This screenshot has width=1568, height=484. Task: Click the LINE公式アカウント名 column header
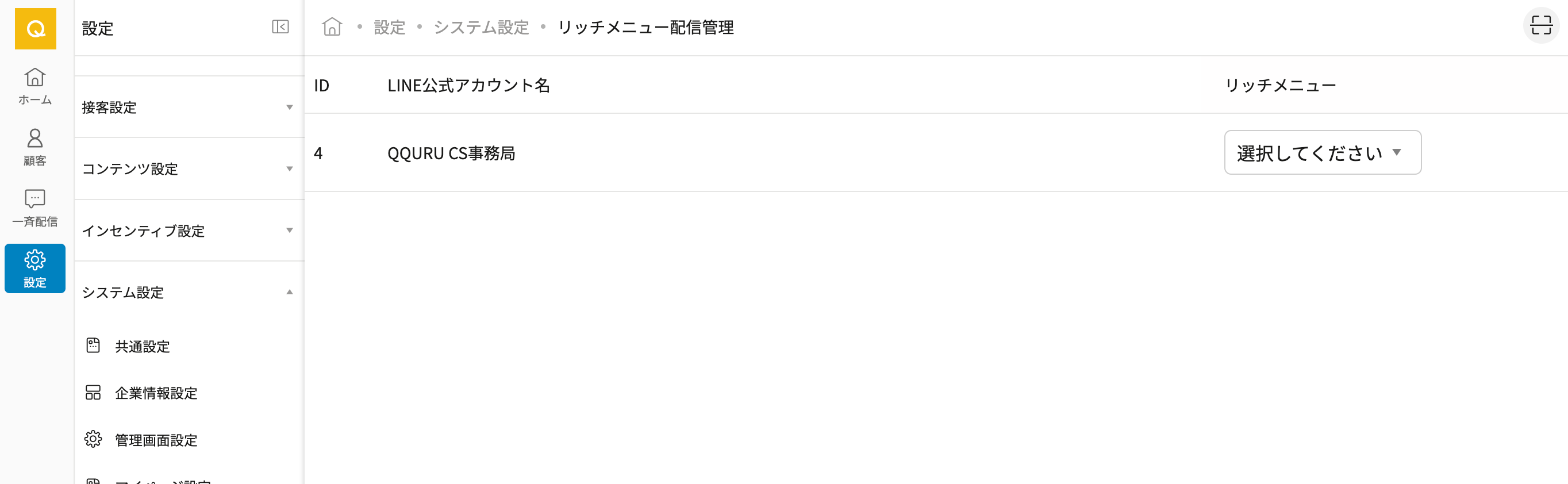coord(468,85)
